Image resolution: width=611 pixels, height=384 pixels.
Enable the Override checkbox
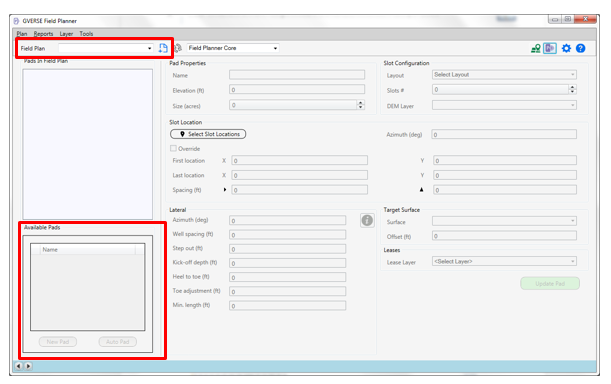coord(173,149)
